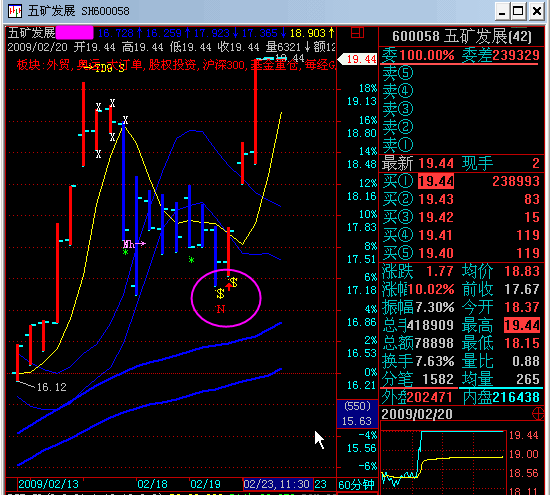Click the magenta highlight box beside 五矿发展
The height and width of the screenshot is (495, 550).
pyautogui.click(x=75, y=33)
